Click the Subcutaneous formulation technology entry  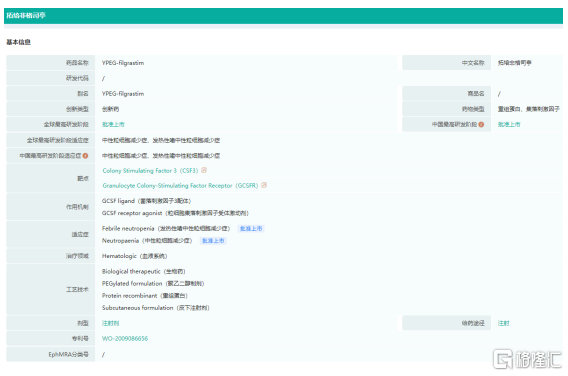point(156,308)
